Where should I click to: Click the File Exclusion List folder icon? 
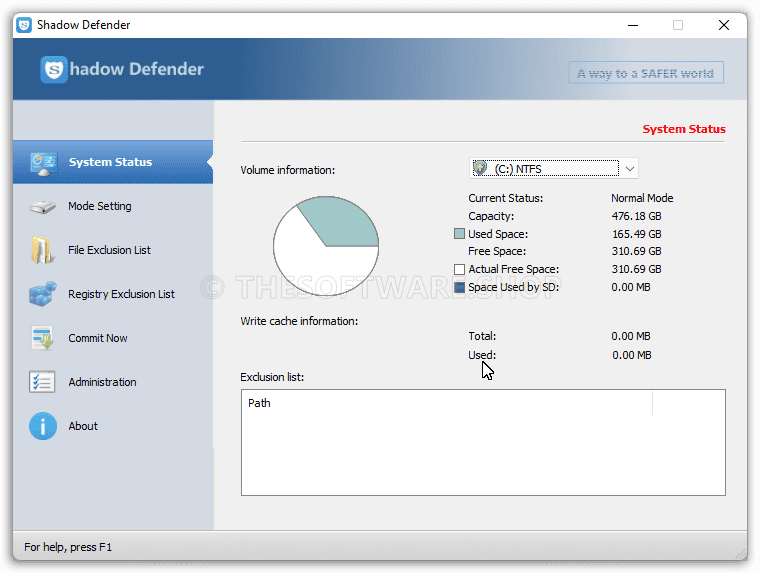point(42,250)
